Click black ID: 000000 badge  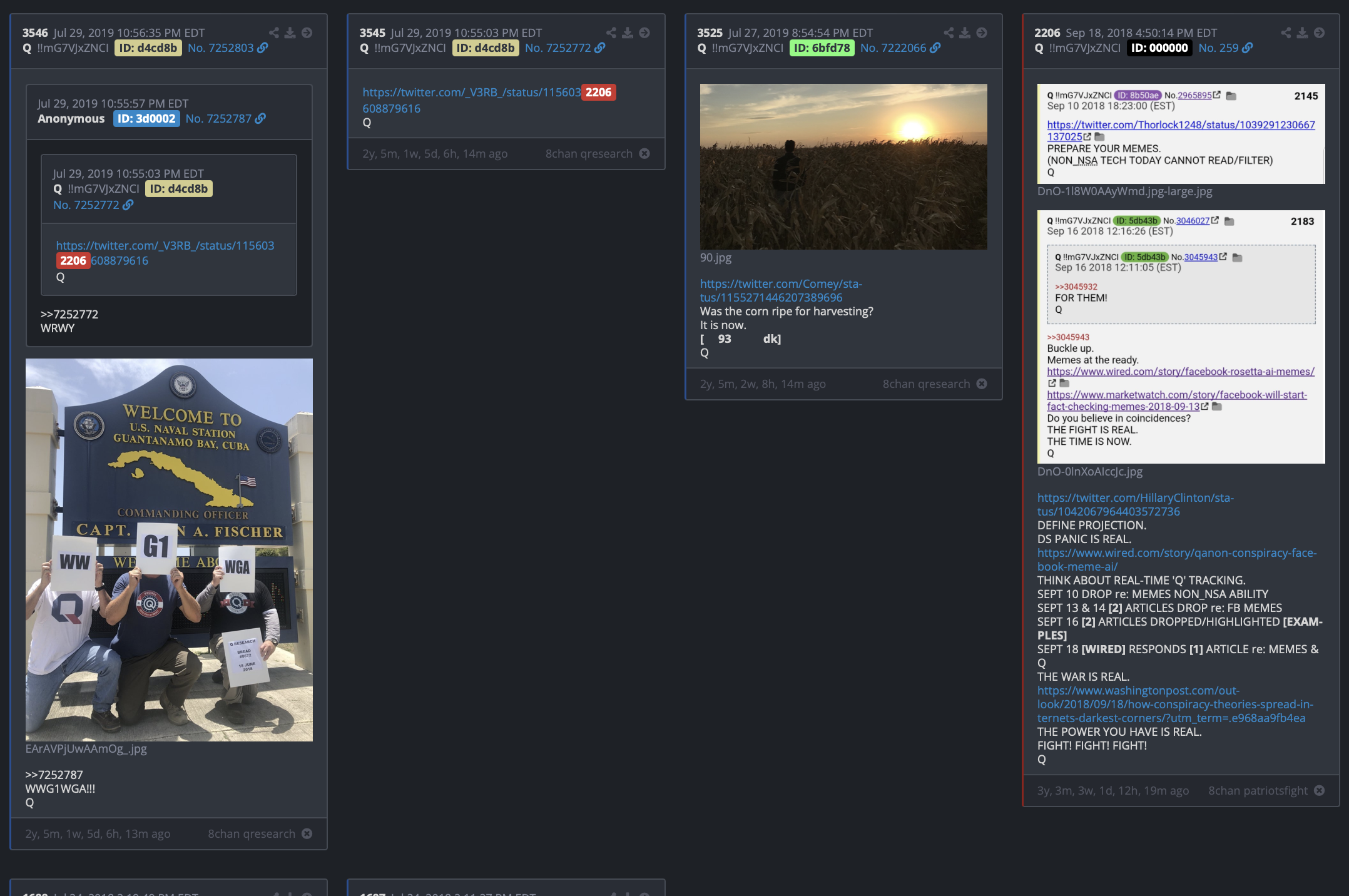point(1159,48)
